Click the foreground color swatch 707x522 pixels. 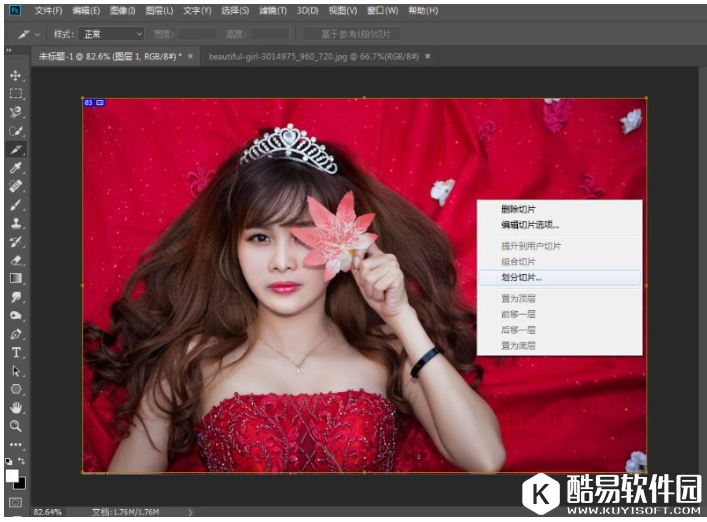[12, 474]
